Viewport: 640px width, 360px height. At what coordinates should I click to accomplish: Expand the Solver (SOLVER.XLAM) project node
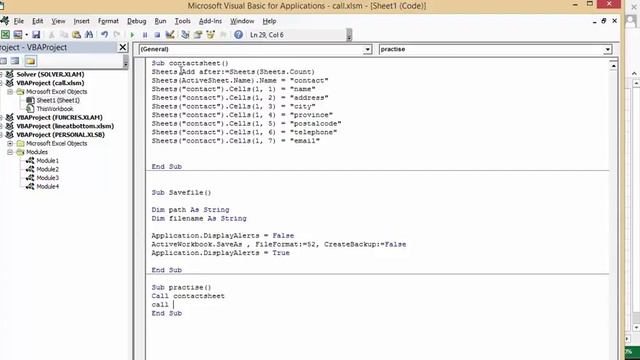pyautogui.click(x=1, y=74)
